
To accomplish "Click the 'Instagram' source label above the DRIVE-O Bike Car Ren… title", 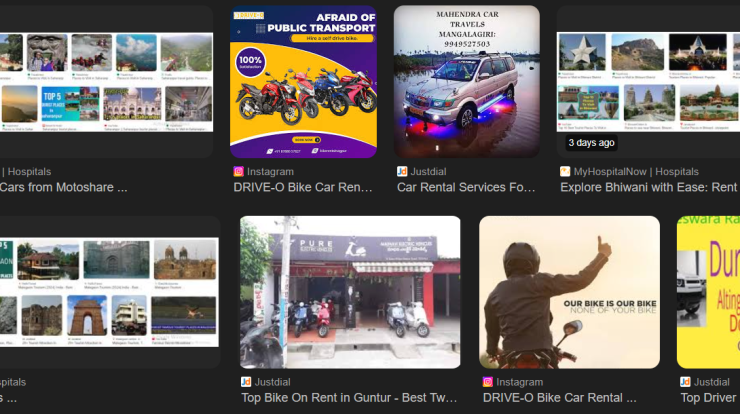I will point(270,172).
